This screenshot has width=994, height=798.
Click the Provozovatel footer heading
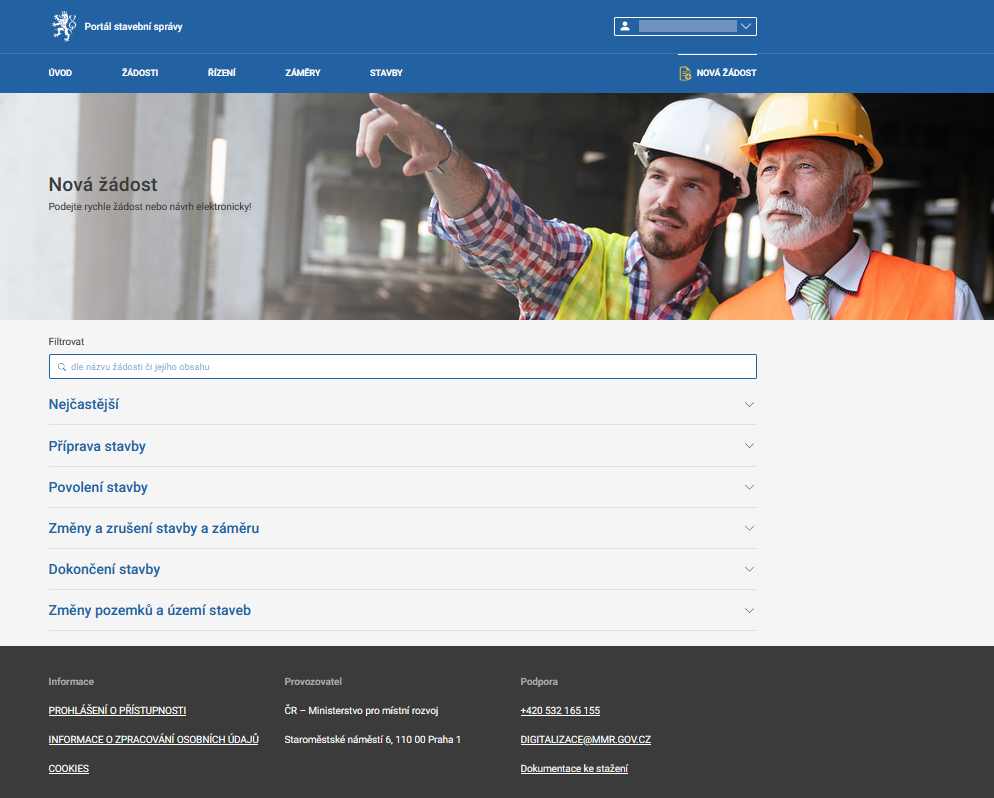click(313, 682)
